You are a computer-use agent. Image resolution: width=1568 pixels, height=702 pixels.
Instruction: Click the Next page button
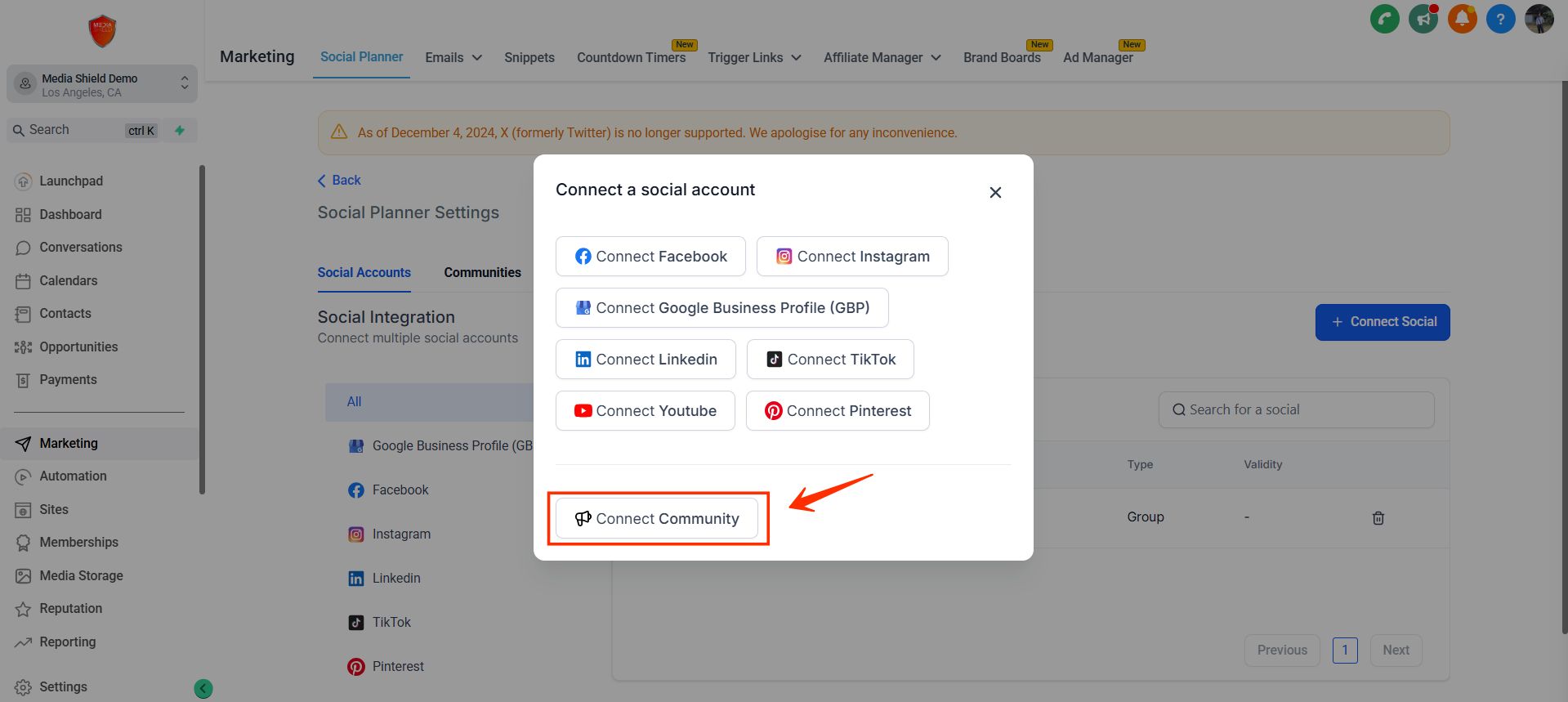pos(1396,651)
